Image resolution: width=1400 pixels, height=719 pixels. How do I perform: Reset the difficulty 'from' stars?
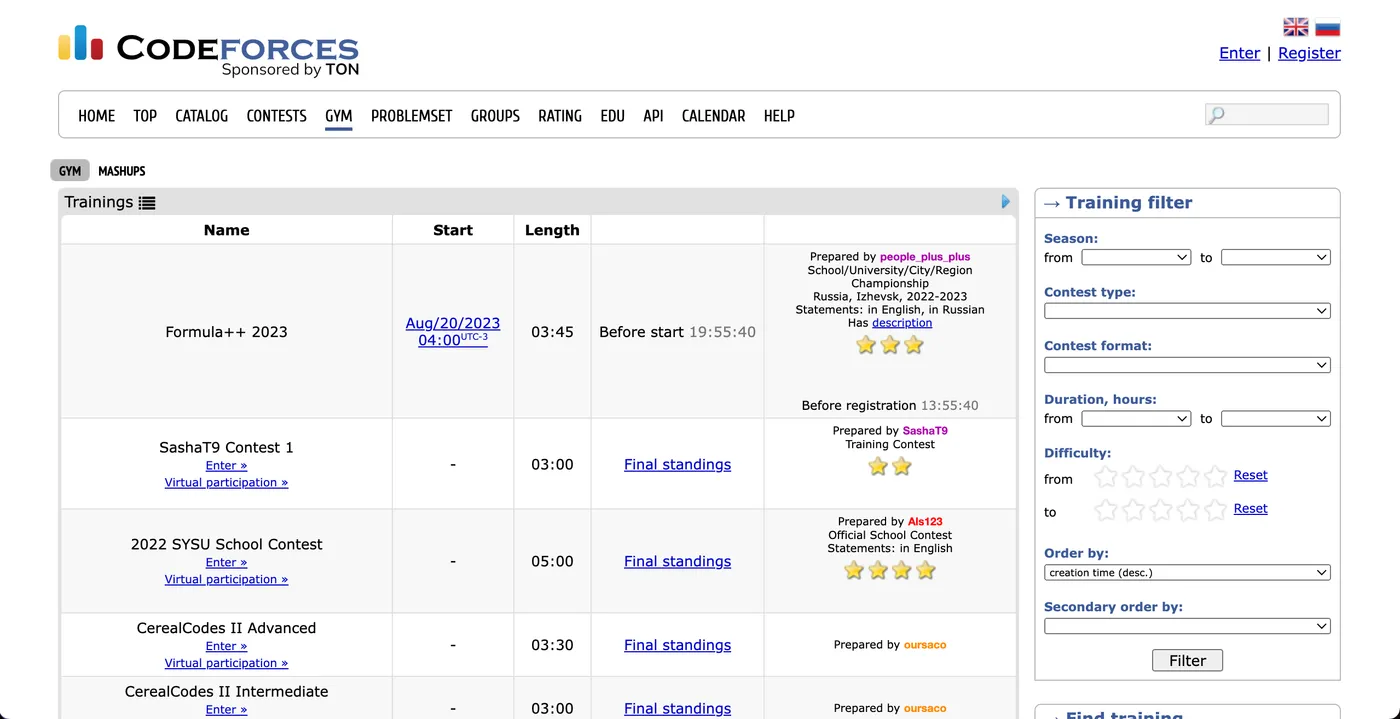[1250, 475]
